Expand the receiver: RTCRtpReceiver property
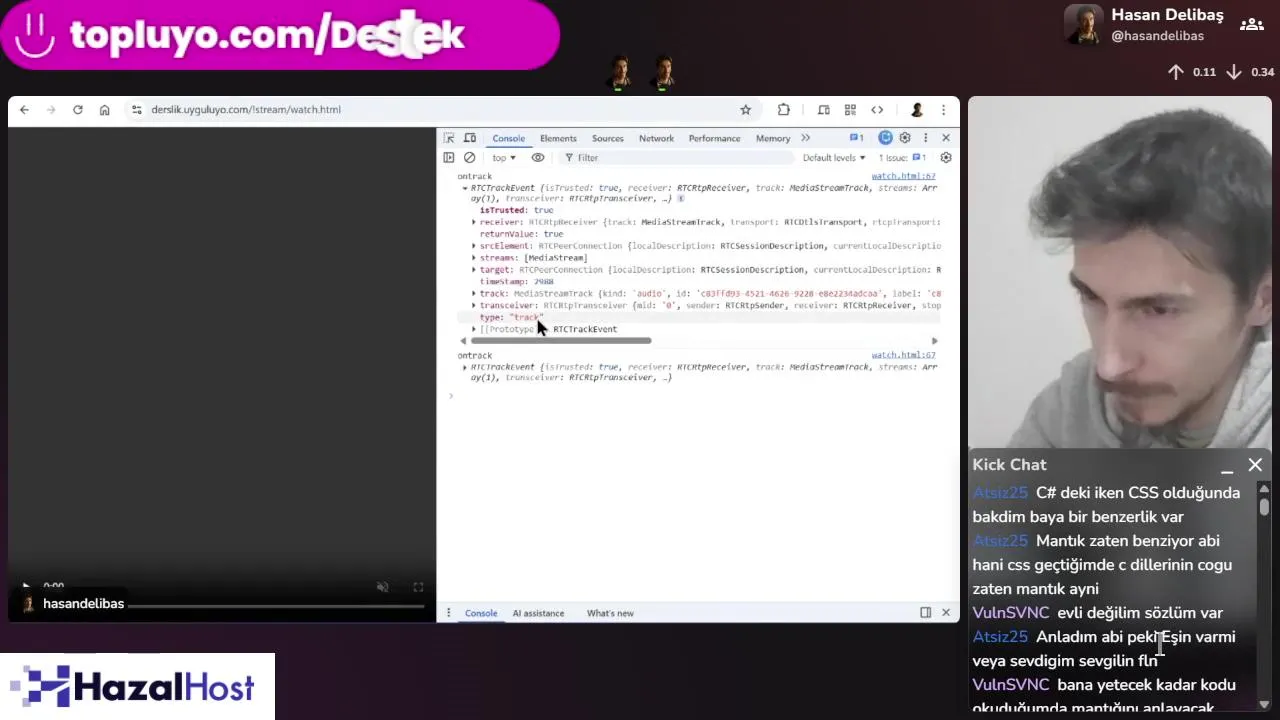 tap(474, 222)
